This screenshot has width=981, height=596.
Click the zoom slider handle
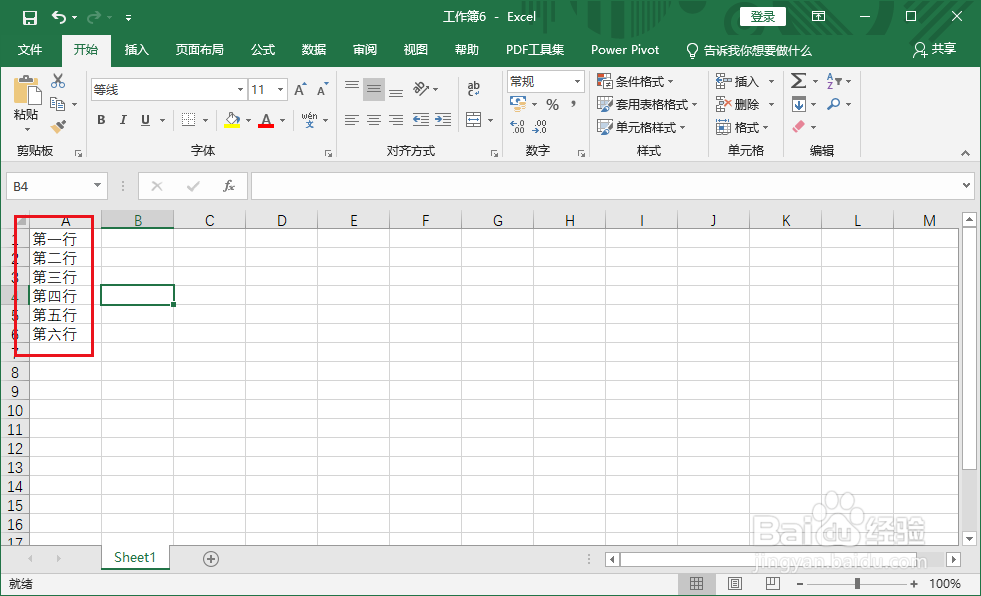[857, 583]
